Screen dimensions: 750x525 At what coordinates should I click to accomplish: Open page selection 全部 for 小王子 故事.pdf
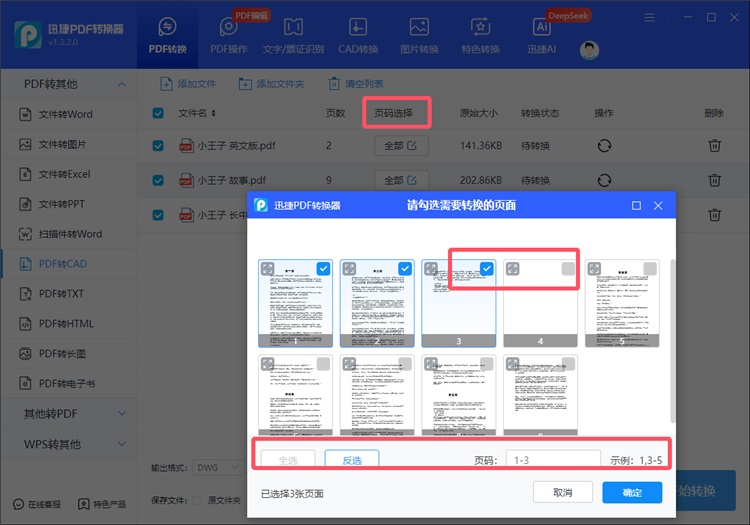[x=401, y=180]
